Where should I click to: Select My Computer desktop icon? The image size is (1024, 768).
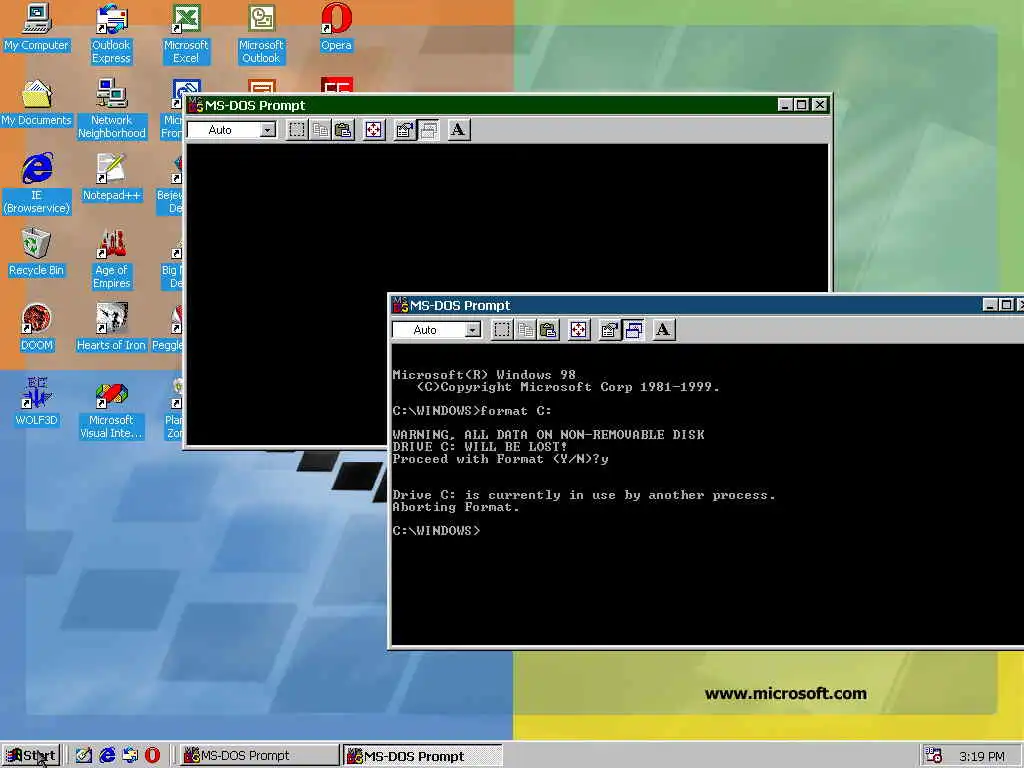[x=36, y=27]
